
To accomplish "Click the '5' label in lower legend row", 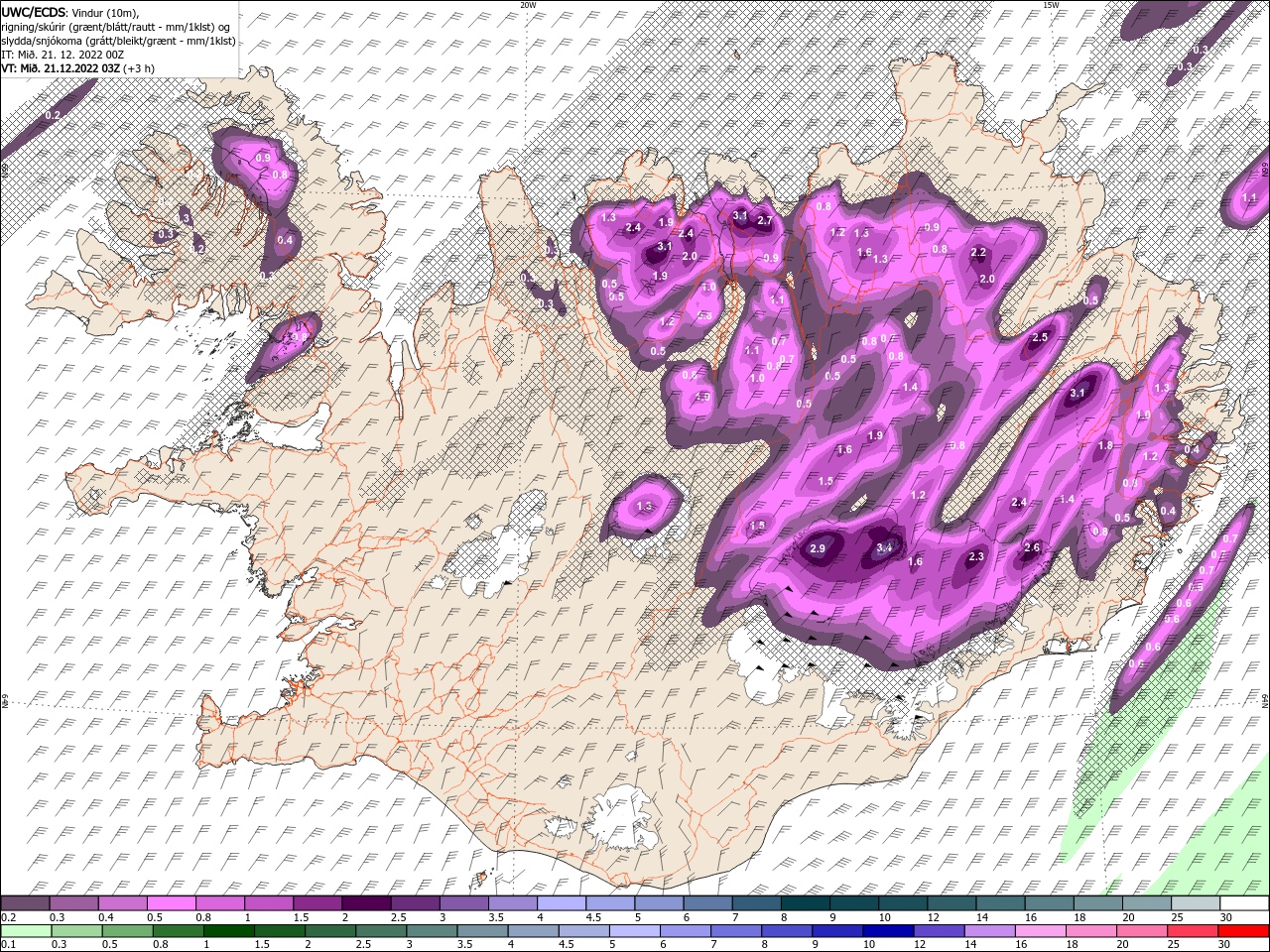I will click(613, 945).
